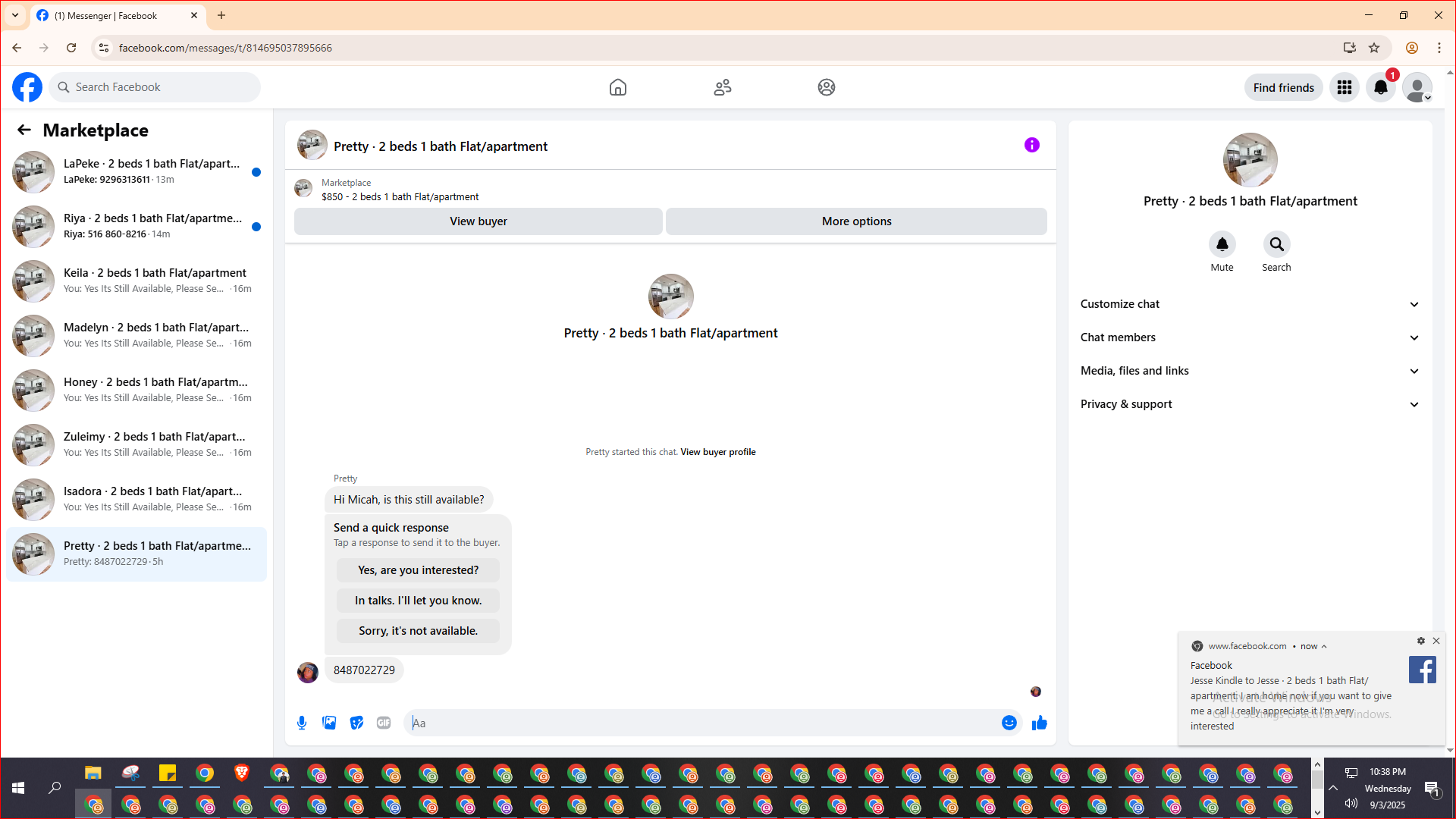Open the Groups icon in top navigation

pos(827,87)
